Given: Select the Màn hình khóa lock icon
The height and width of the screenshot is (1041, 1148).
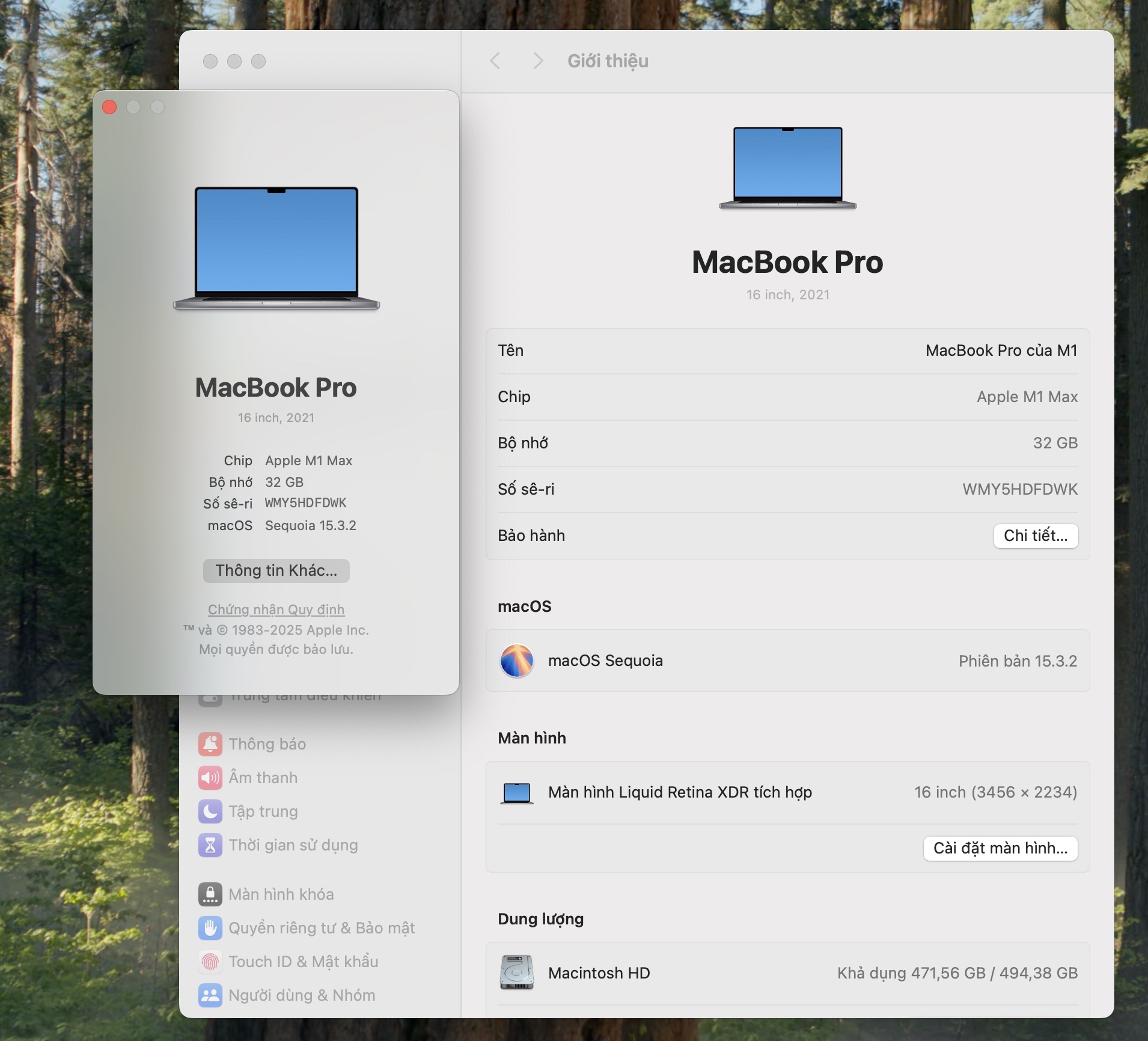Looking at the screenshot, I should [210, 894].
